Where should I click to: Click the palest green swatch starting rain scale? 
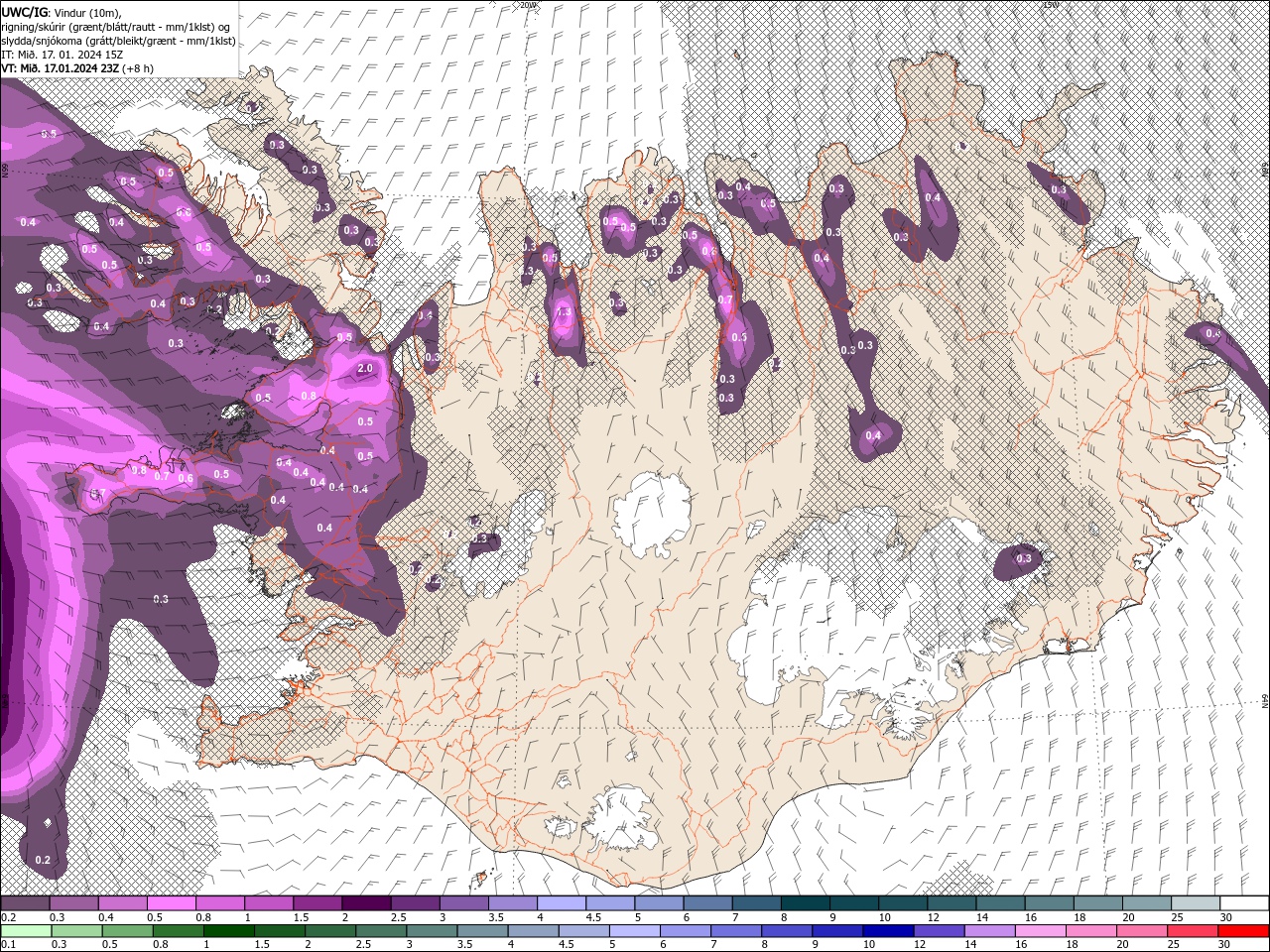25,931
